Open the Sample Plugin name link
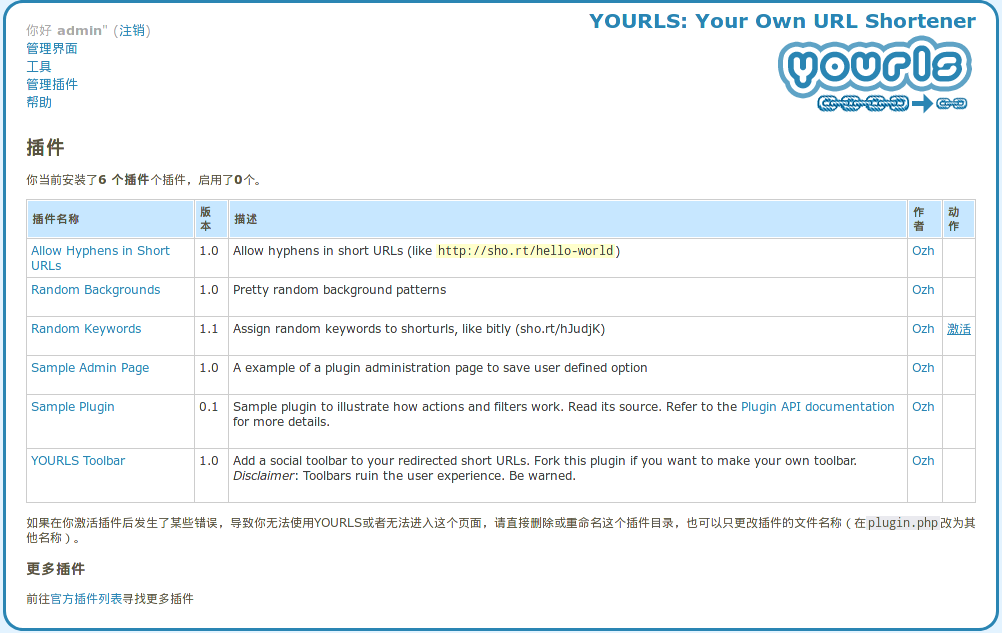1002x633 pixels. pyautogui.click(x=73, y=407)
